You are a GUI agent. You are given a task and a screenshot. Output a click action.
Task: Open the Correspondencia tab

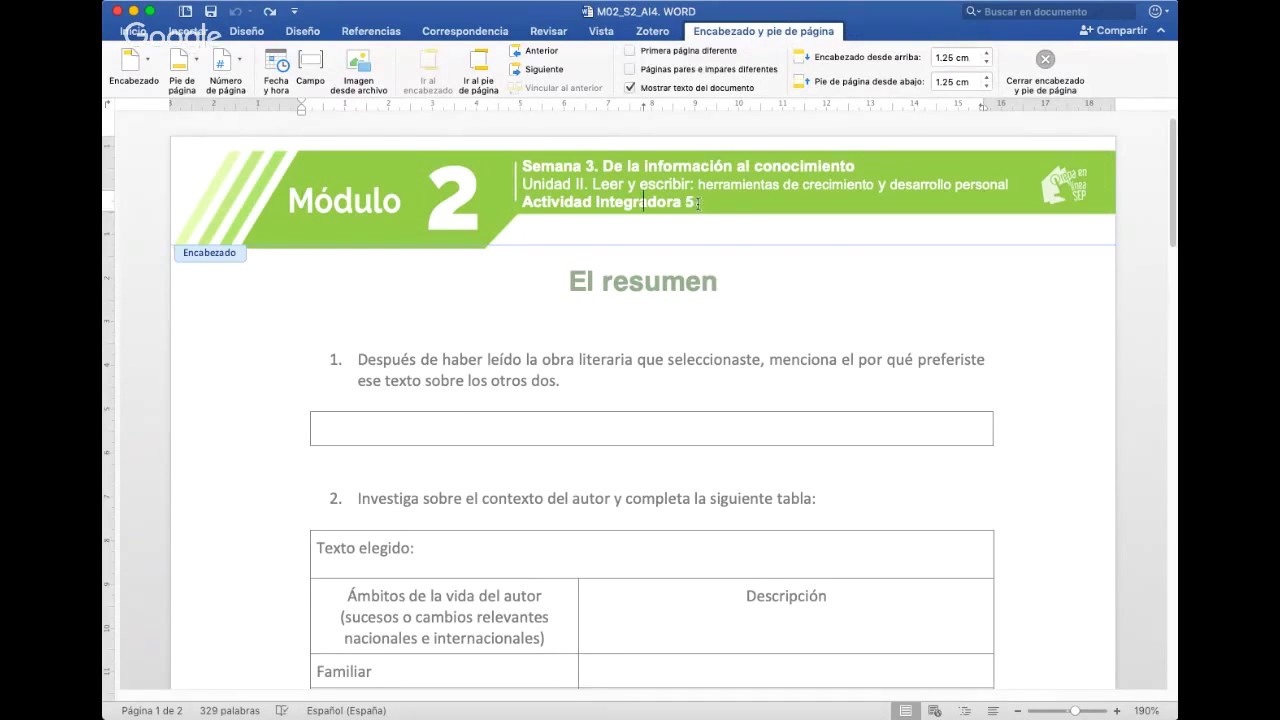click(x=465, y=31)
